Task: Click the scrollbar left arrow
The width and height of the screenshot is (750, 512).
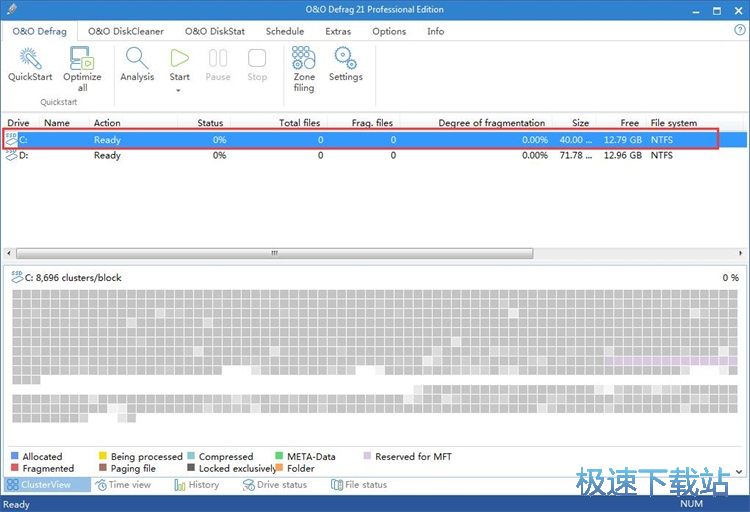Action: pos(9,253)
